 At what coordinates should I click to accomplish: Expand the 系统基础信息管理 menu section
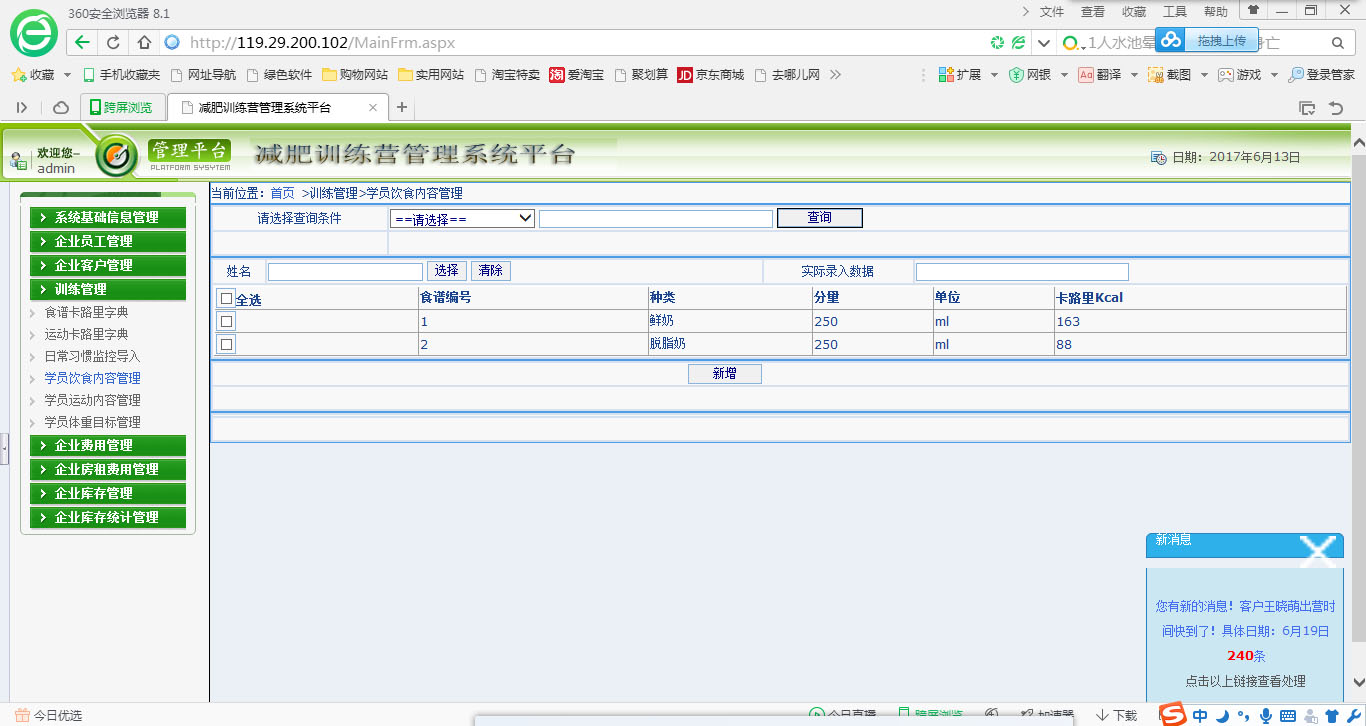[106, 217]
